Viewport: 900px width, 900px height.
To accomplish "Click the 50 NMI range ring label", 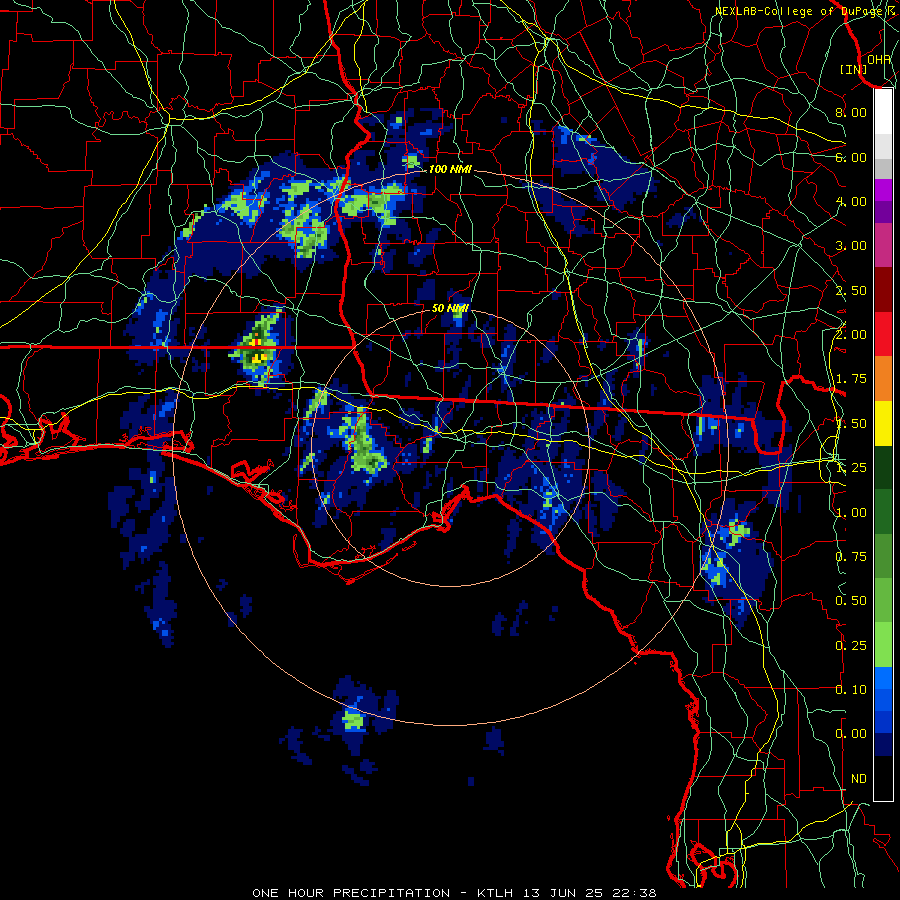I will [450, 308].
